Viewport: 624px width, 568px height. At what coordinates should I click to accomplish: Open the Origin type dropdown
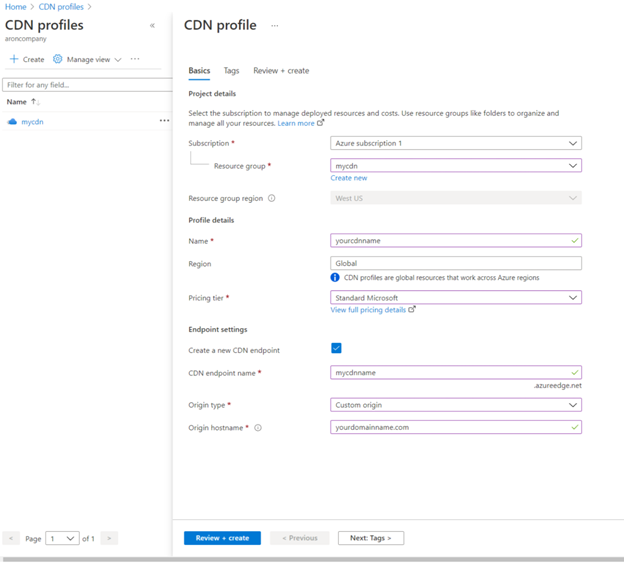point(456,405)
